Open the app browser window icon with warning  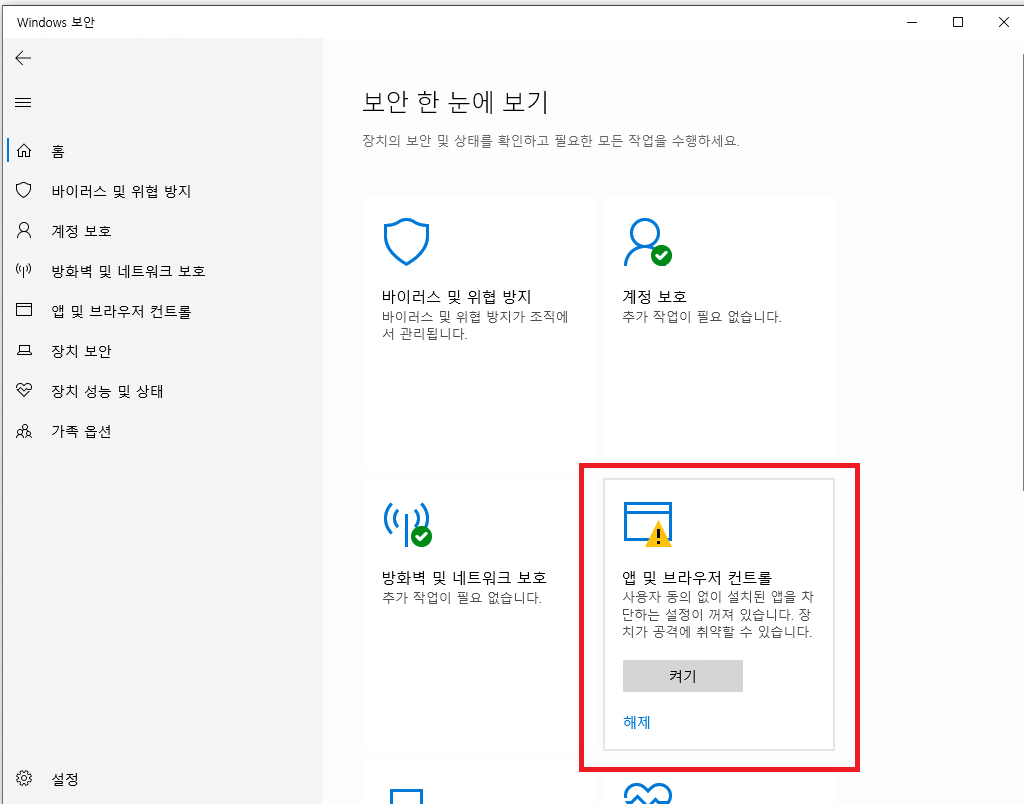(x=648, y=524)
